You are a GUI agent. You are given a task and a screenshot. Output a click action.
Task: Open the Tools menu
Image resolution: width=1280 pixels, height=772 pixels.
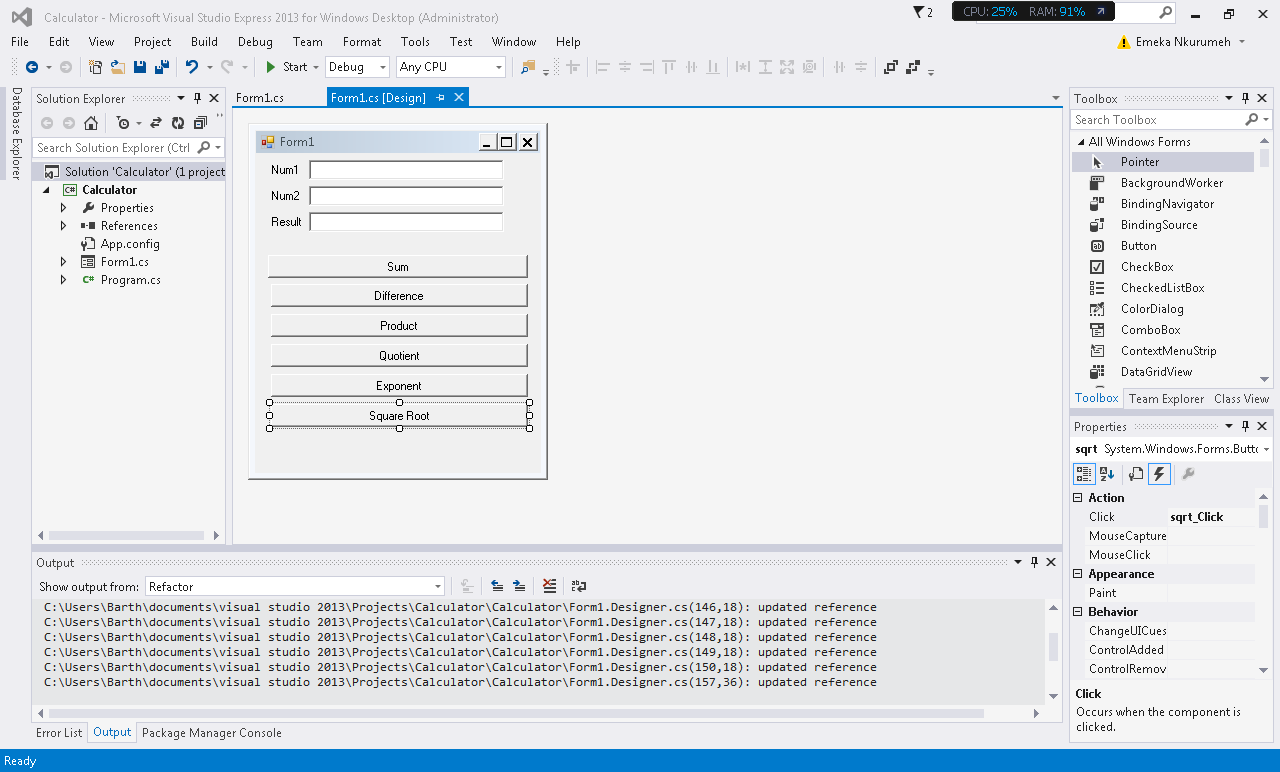415,42
